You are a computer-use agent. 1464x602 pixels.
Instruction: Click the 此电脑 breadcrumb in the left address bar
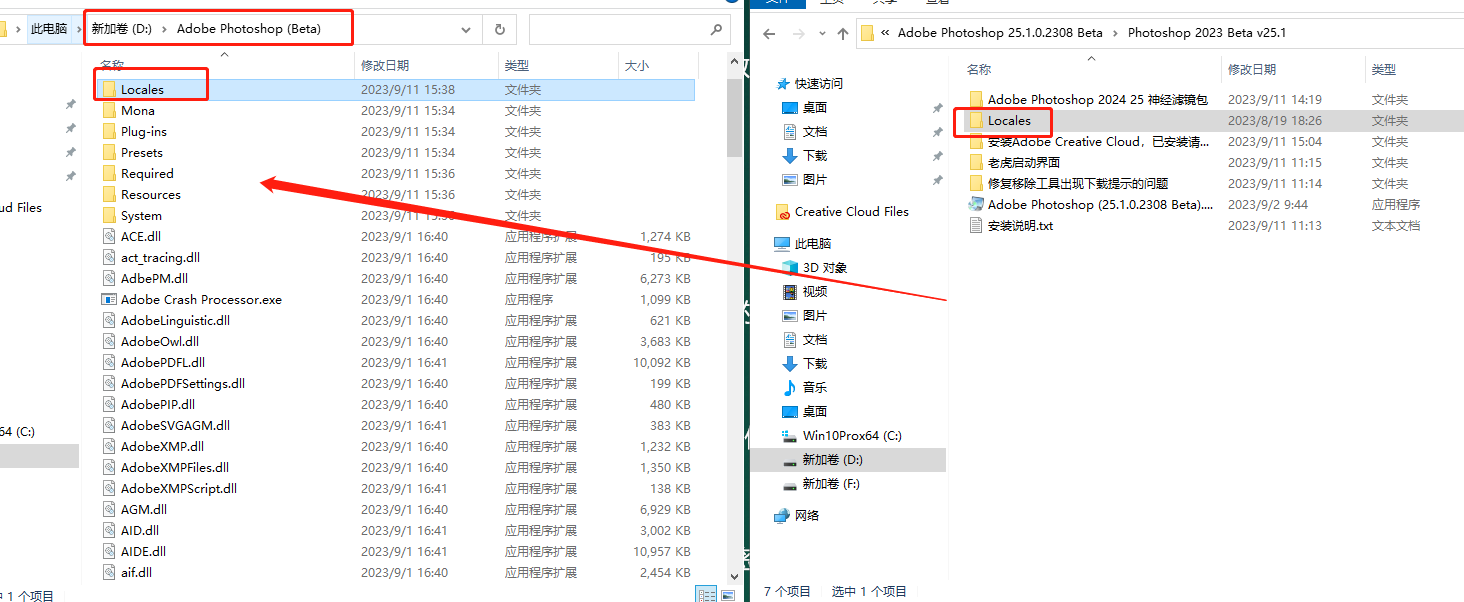[x=49, y=29]
